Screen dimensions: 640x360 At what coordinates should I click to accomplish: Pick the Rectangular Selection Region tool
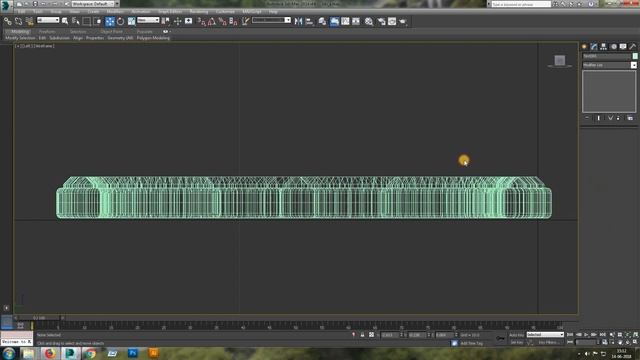click(x=87, y=21)
